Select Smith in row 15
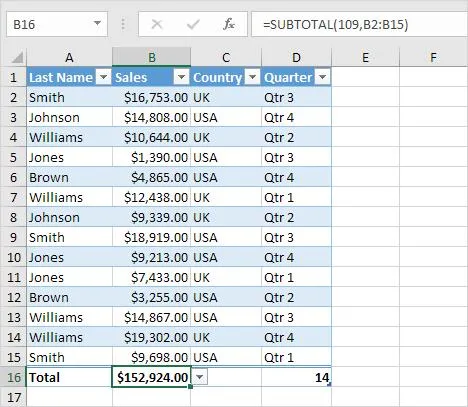The width and height of the screenshot is (468, 407). 69,357
